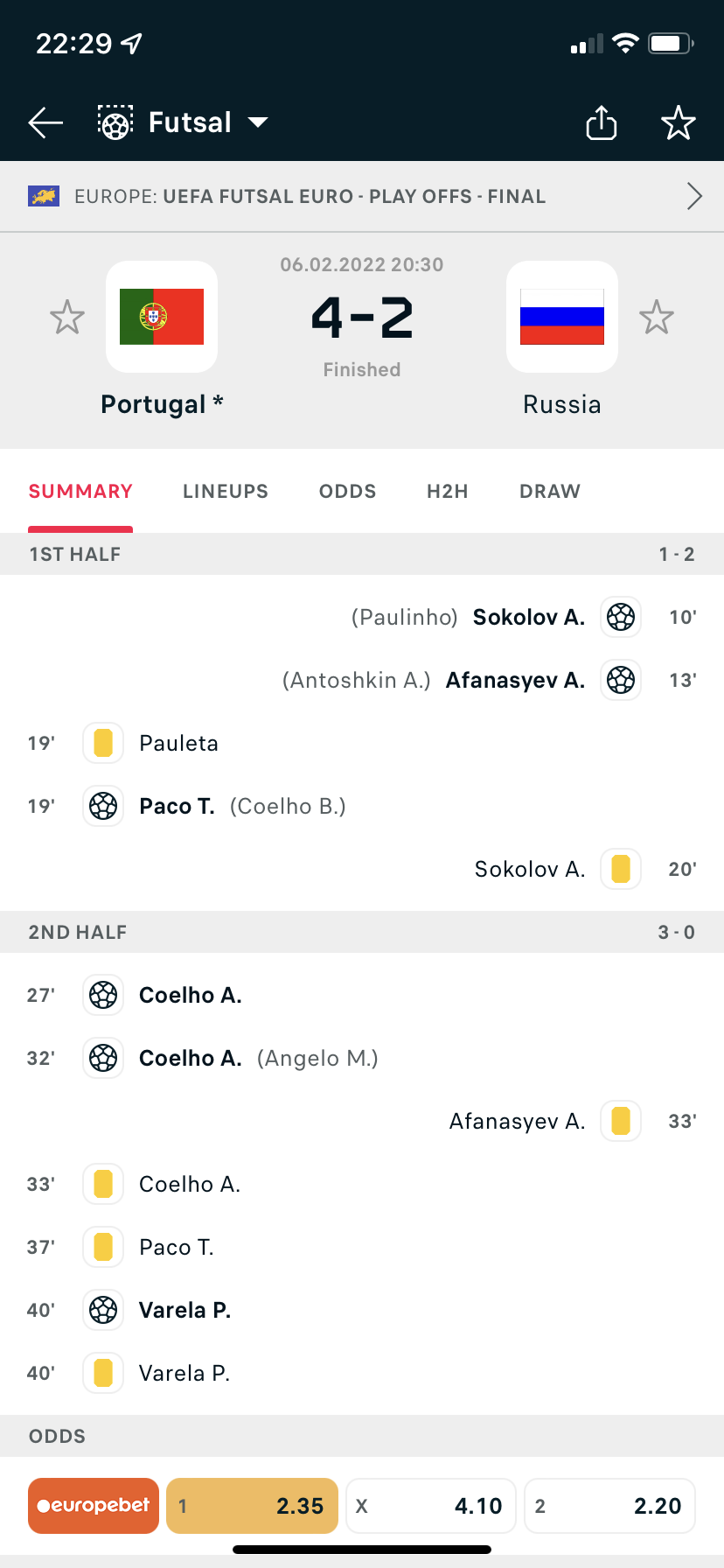Favorite this match with header star
This screenshot has height=1568, width=724.
point(678,123)
